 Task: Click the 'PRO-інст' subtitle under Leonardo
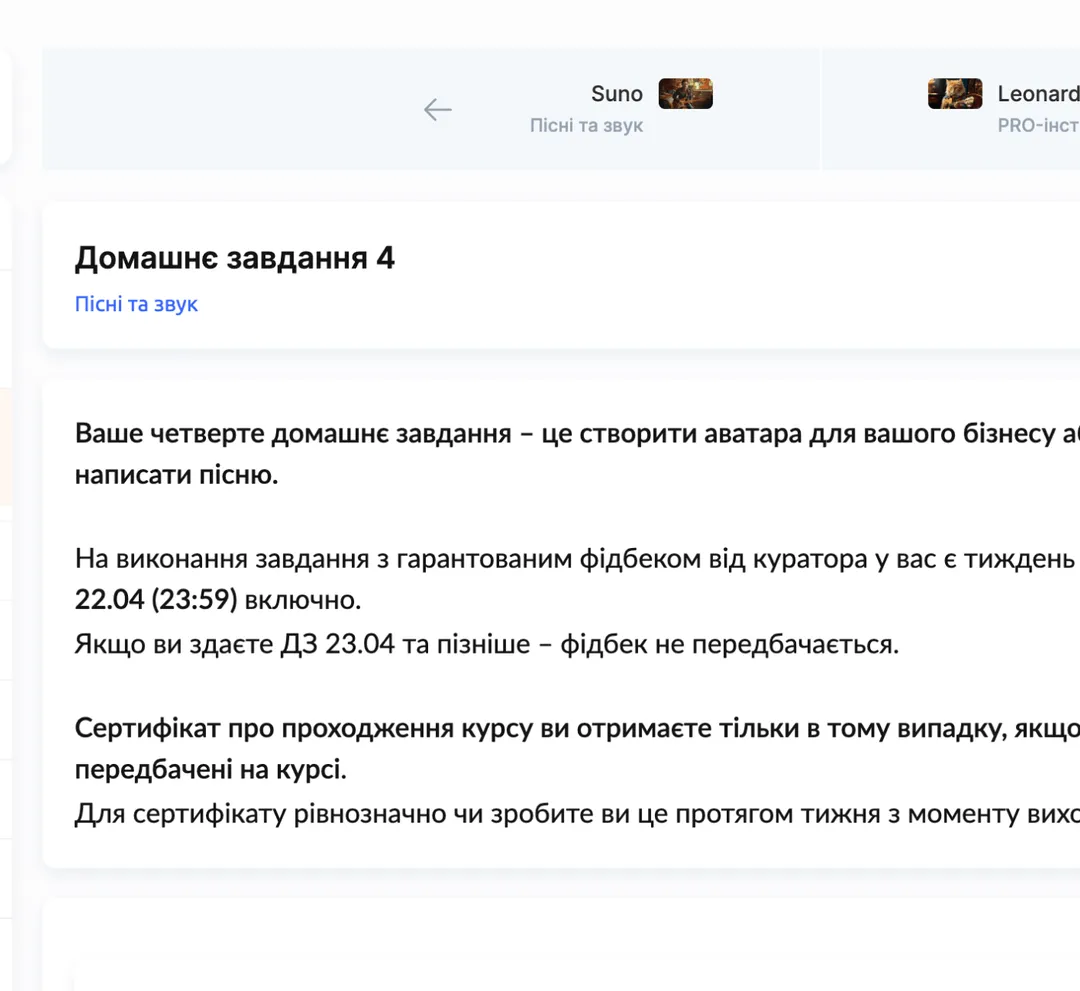[x=1039, y=125]
